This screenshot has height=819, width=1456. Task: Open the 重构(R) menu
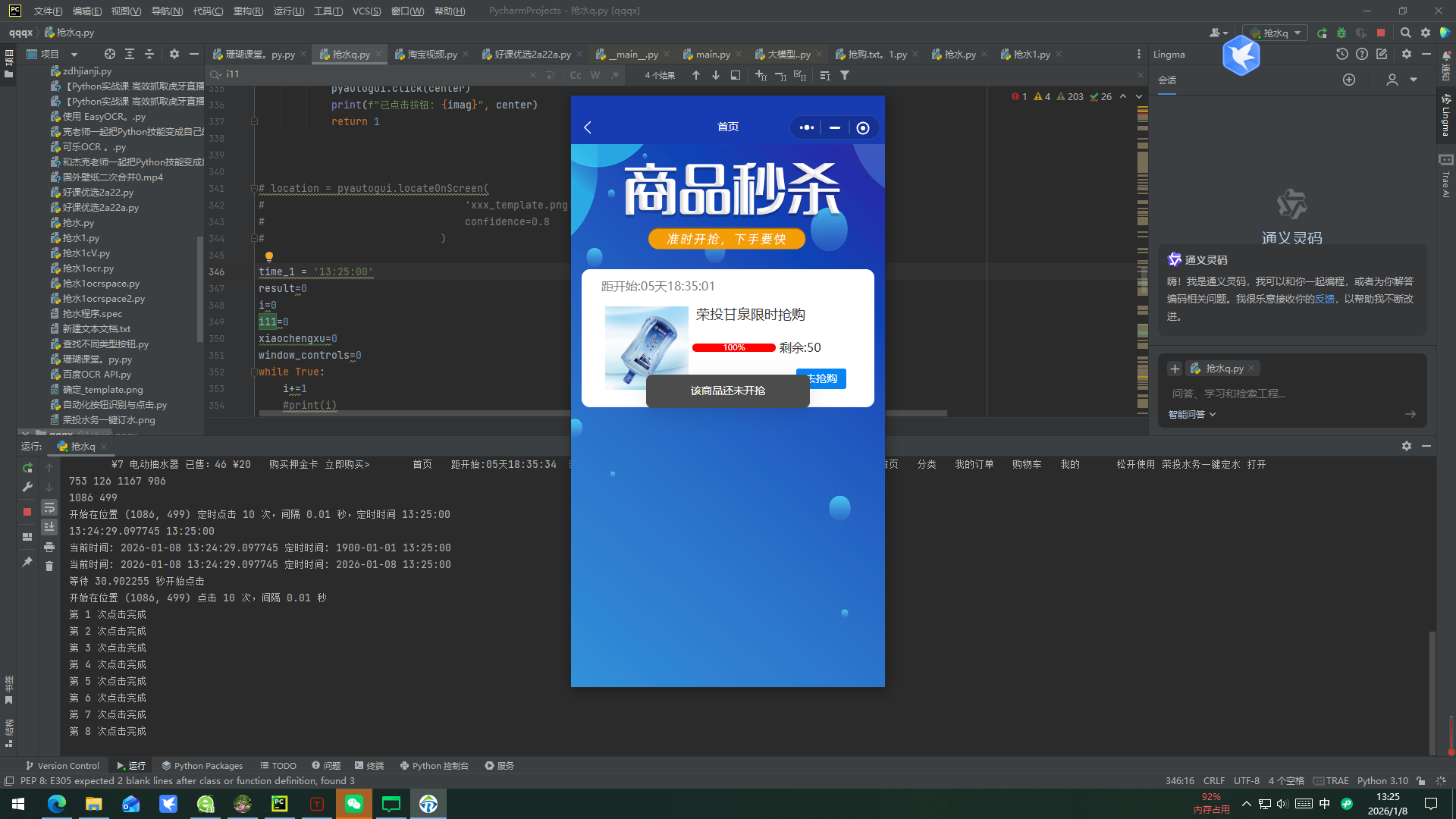(x=248, y=11)
